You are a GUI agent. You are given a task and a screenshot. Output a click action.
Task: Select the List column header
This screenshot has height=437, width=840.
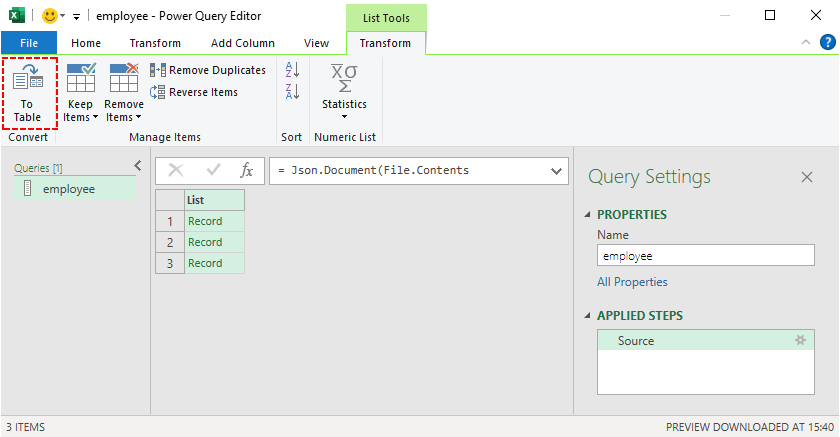pos(214,200)
